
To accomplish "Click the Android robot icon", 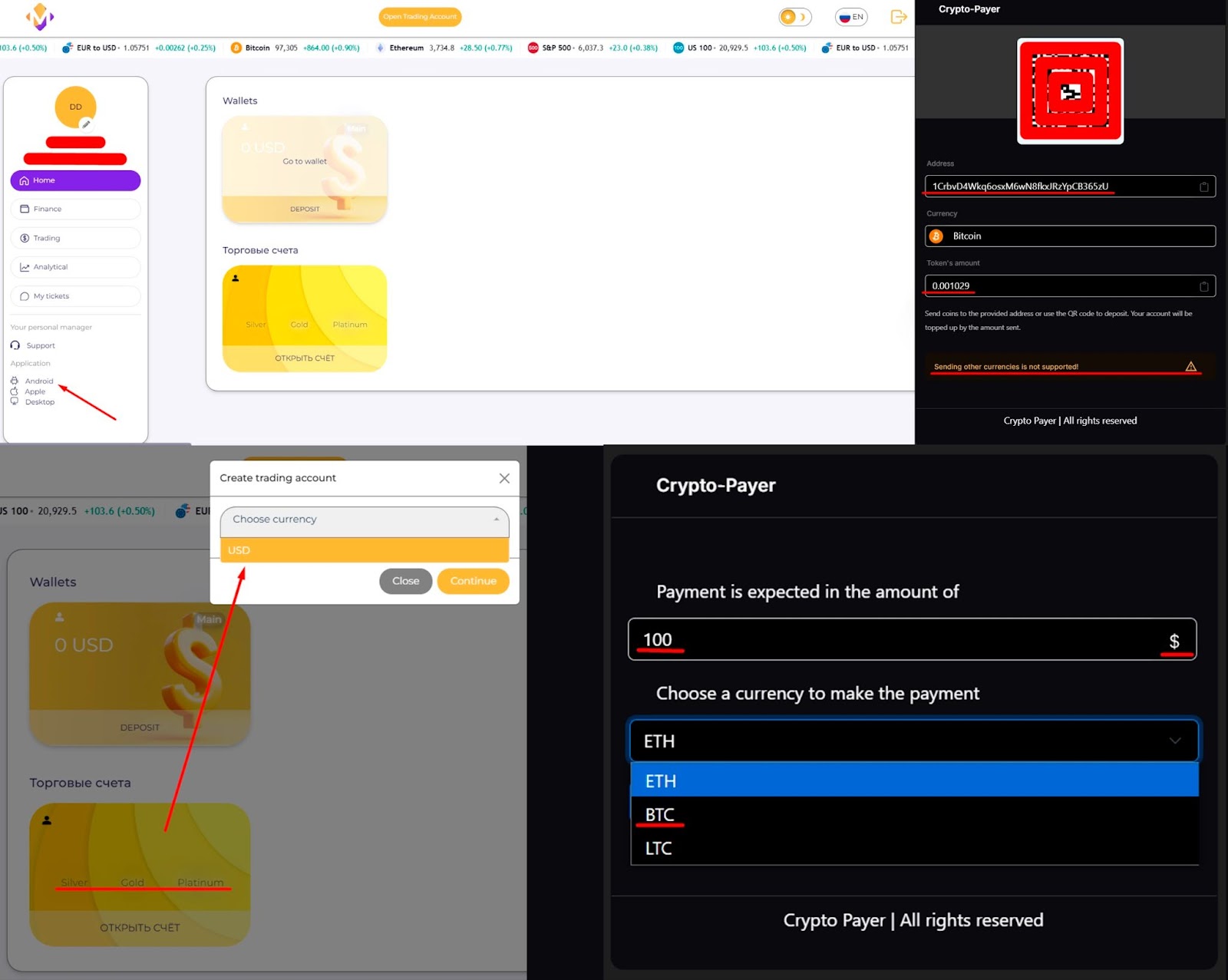I will click(x=14, y=381).
